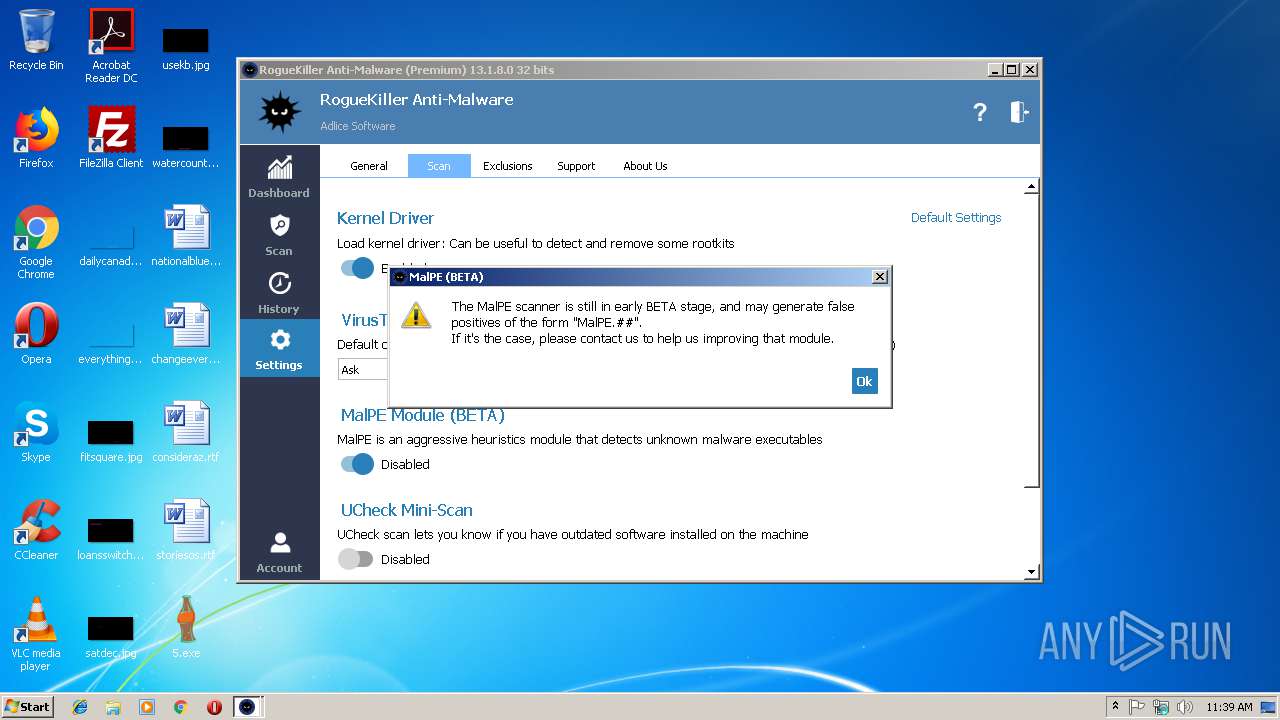1280x720 pixels.
Task: Toggle the UCheck Mini-Scan switch
Action: [355, 559]
